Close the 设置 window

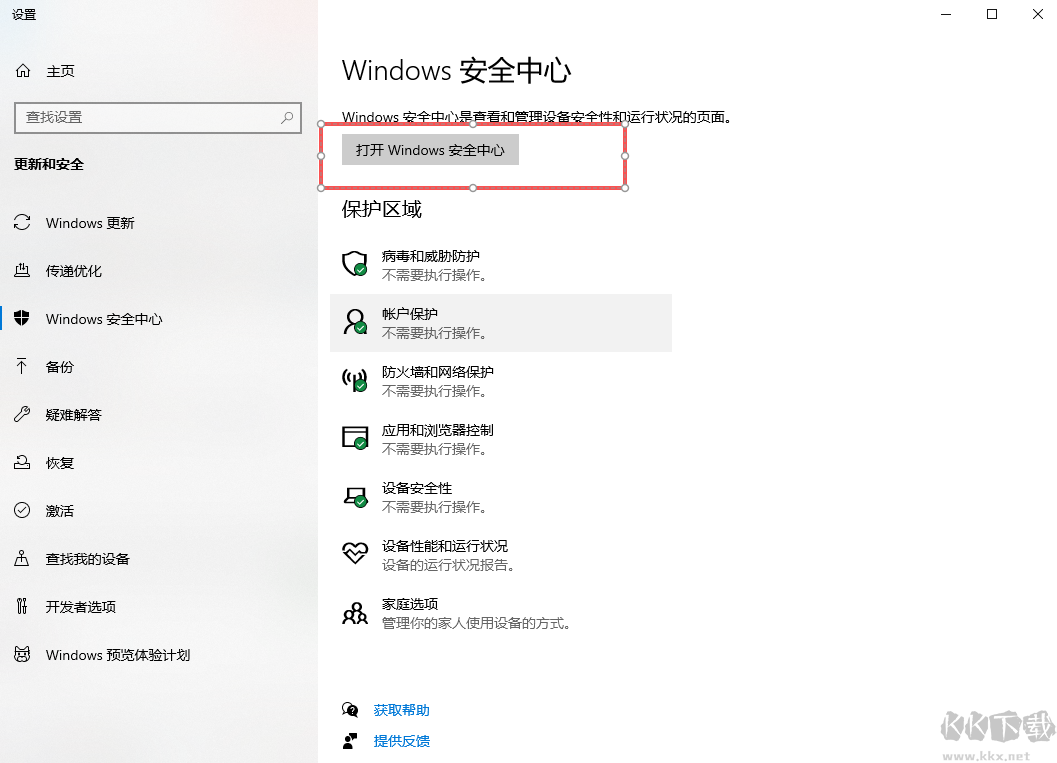point(1037,14)
